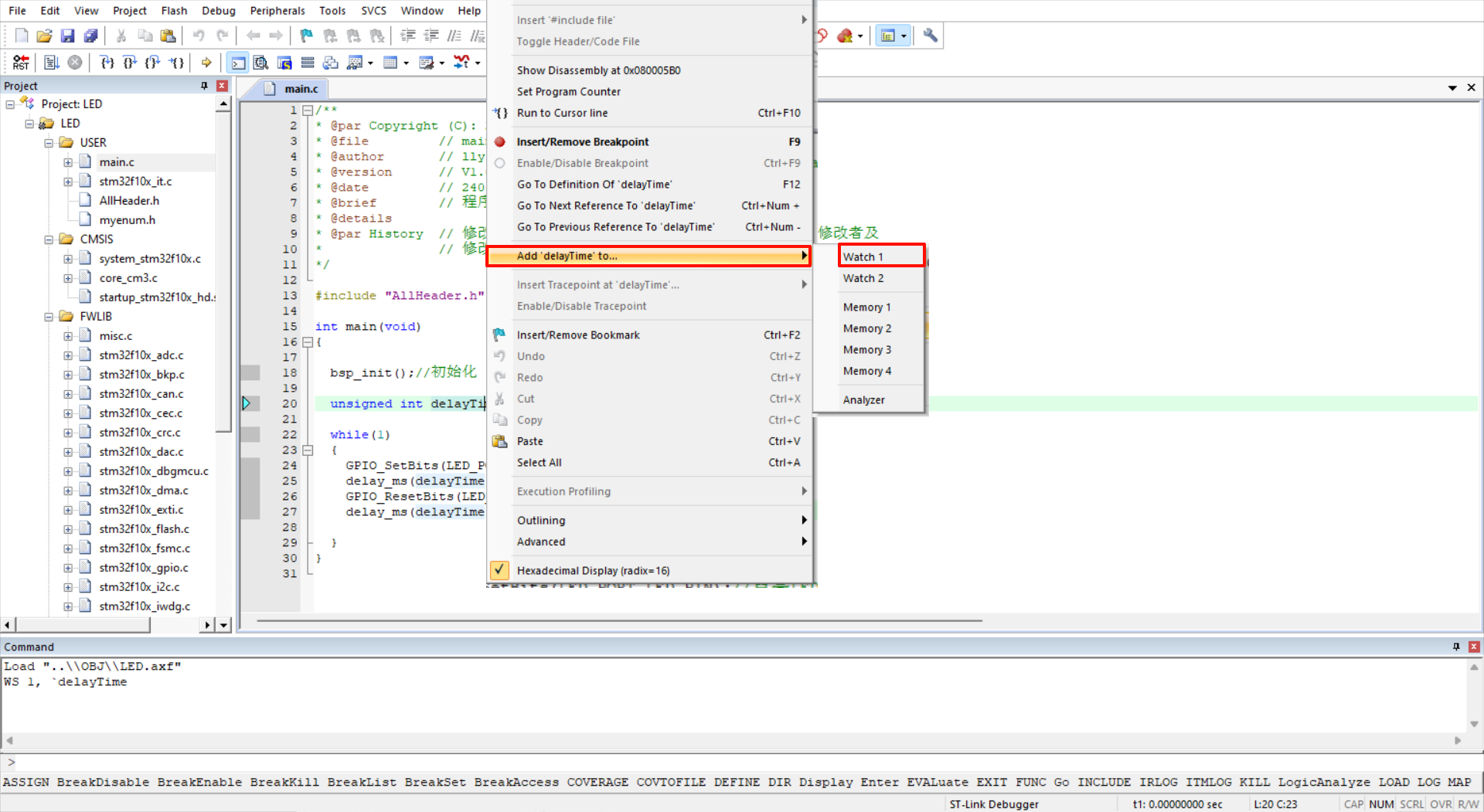The height and width of the screenshot is (812, 1484).
Task: Open the Analysis Windows dropdown arrow
Action: coord(478,63)
